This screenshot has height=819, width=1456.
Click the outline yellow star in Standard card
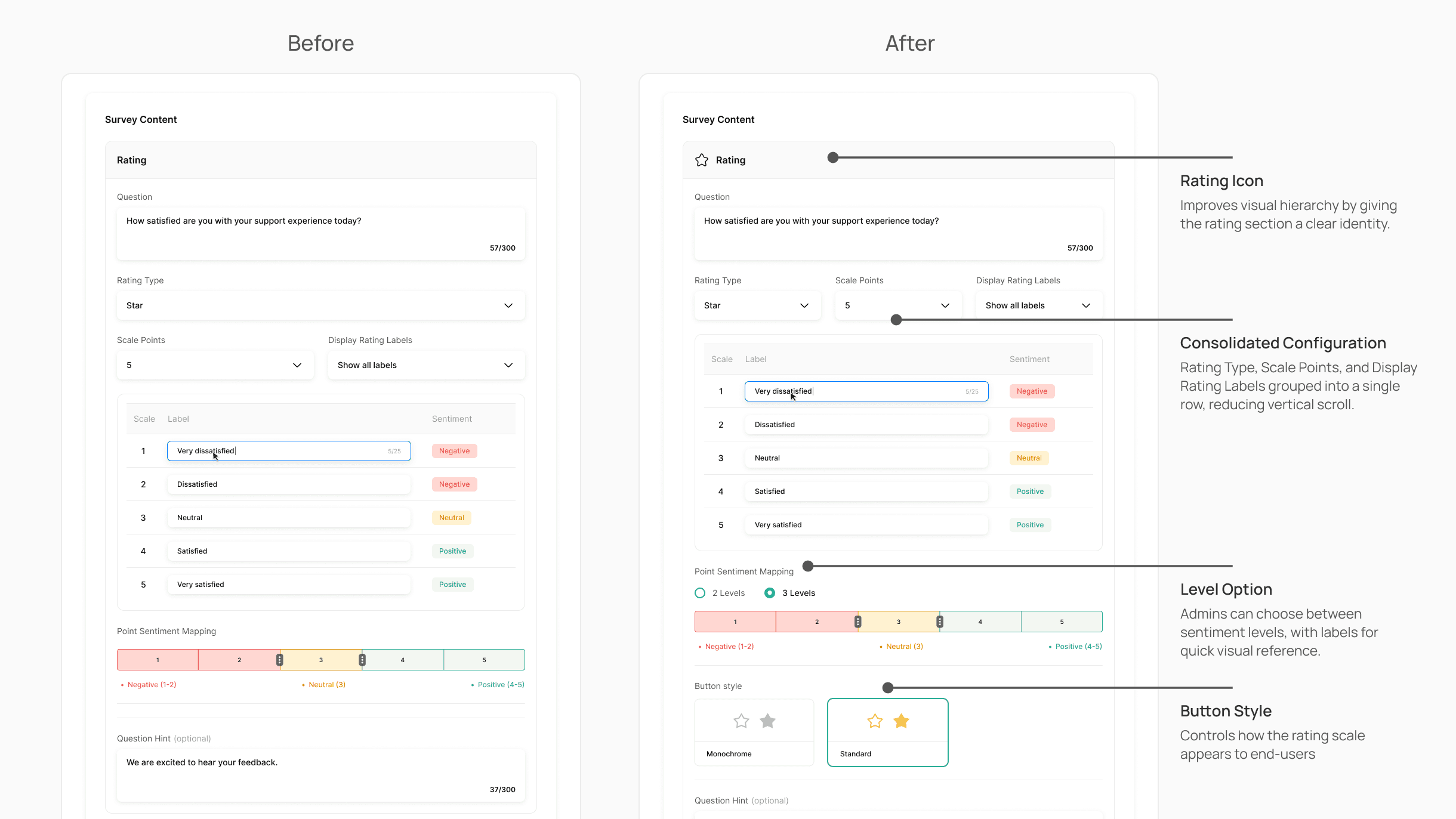(x=875, y=721)
